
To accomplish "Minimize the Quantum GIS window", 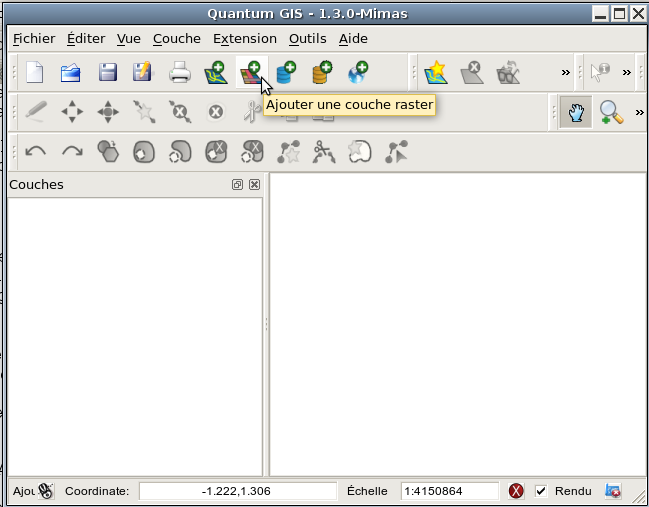I will 600,14.
